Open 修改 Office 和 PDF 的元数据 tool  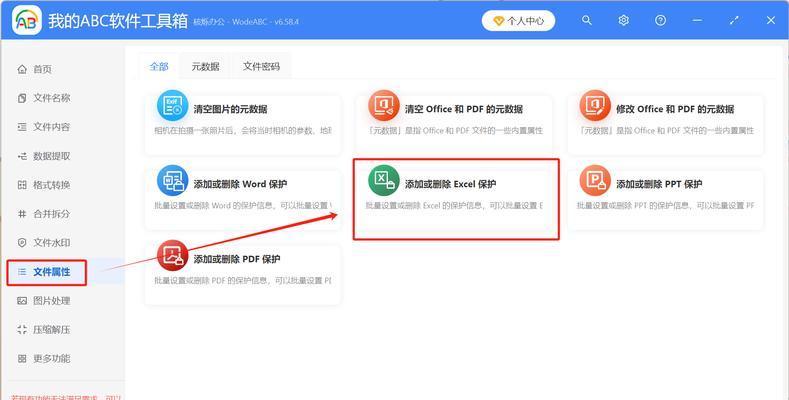click(675, 109)
